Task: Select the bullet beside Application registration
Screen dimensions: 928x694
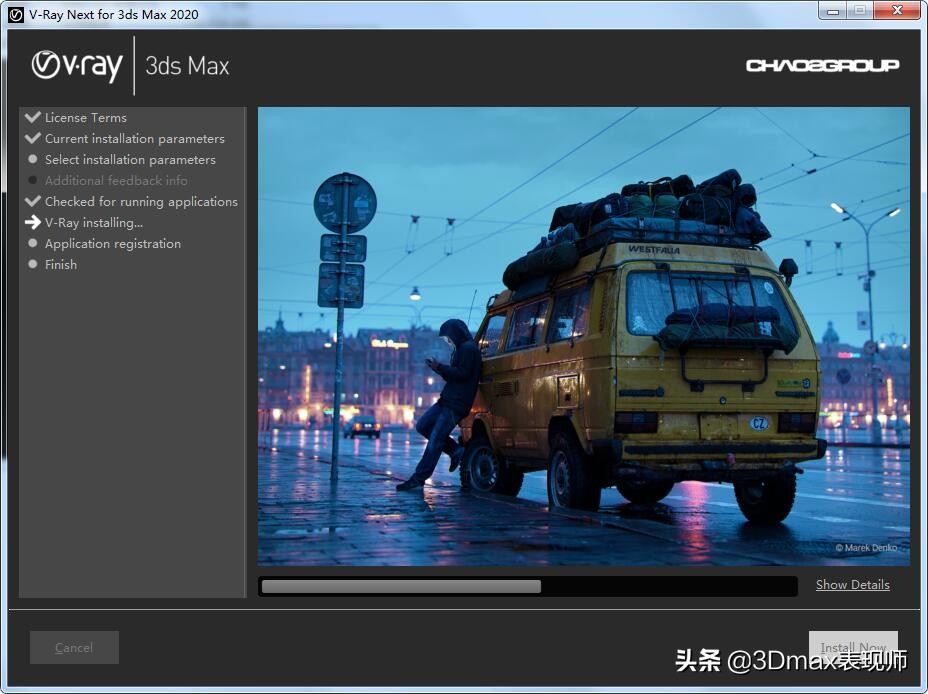Action: (33, 243)
